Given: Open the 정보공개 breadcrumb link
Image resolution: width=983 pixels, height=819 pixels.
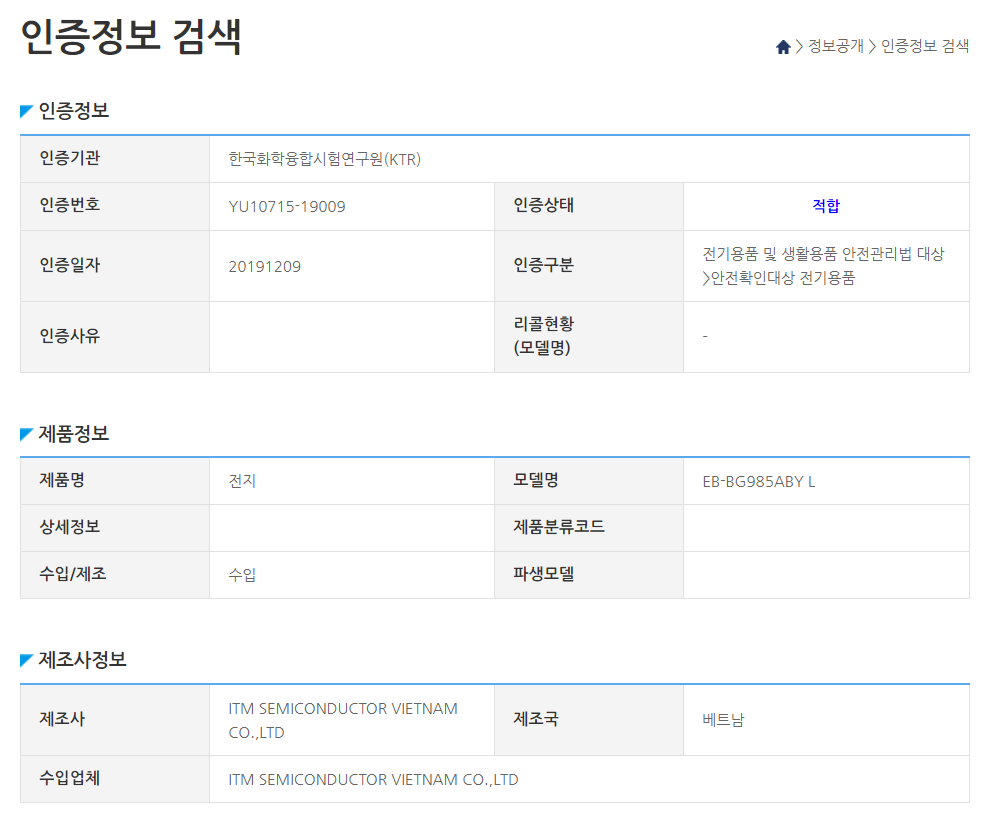Looking at the screenshot, I should (x=835, y=47).
